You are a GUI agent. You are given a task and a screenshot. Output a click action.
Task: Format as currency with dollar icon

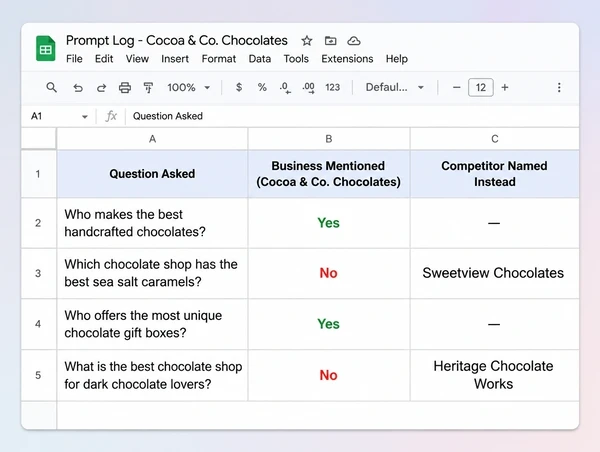(239, 87)
